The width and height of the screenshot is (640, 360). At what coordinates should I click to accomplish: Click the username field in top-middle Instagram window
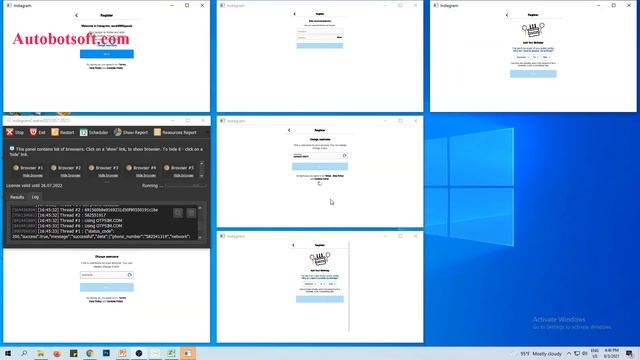(x=320, y=31)
